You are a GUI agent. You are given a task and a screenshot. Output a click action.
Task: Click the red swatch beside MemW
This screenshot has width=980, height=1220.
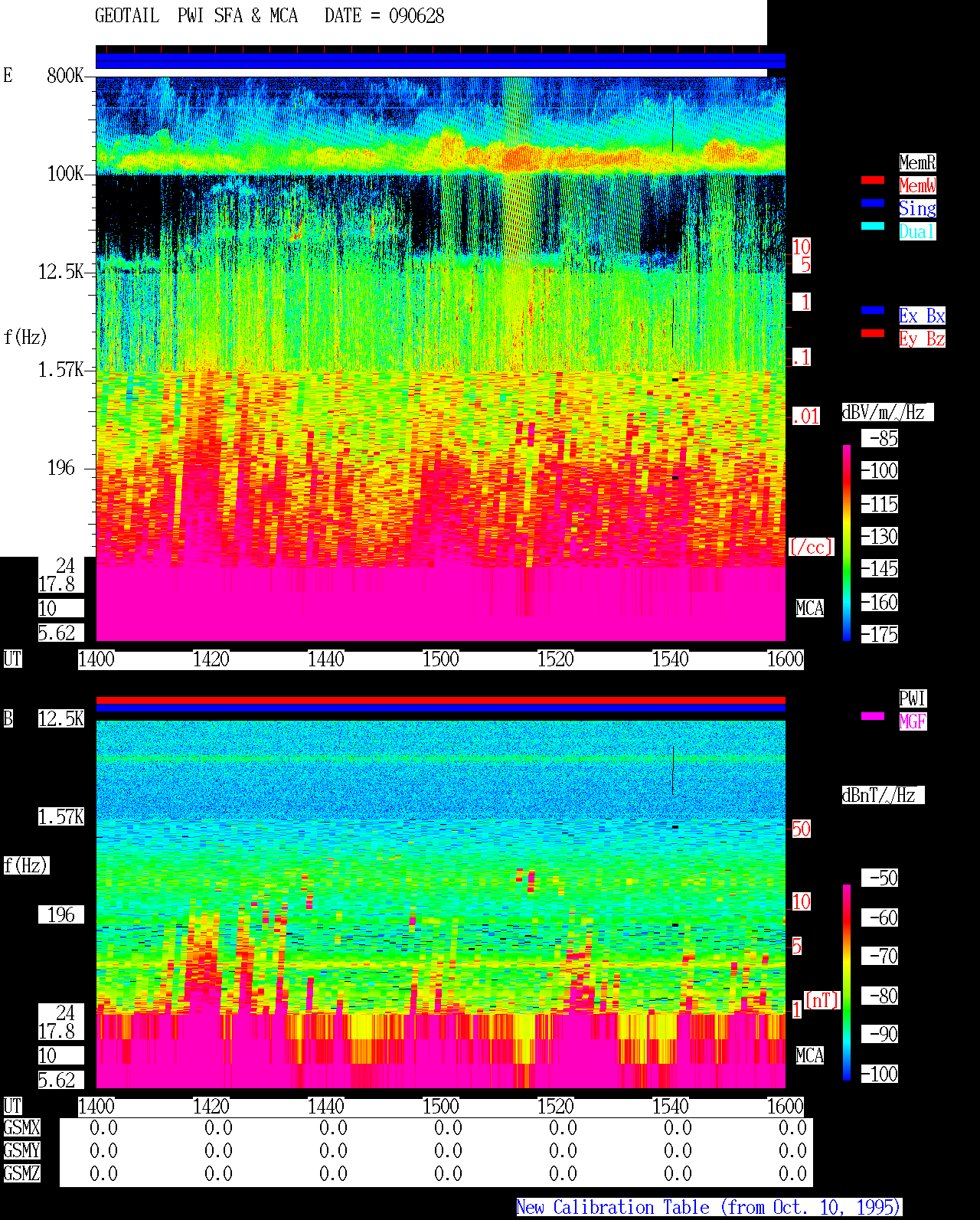click(873, 180)
